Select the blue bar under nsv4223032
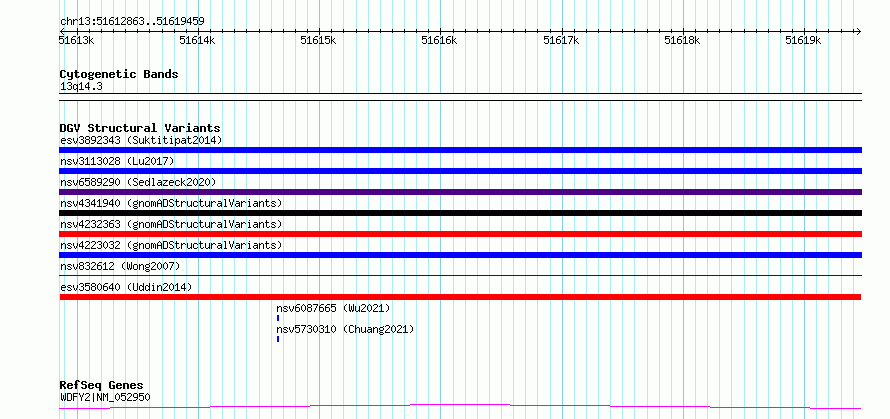The width and height of the screenshot is (890, 419). 460,255
